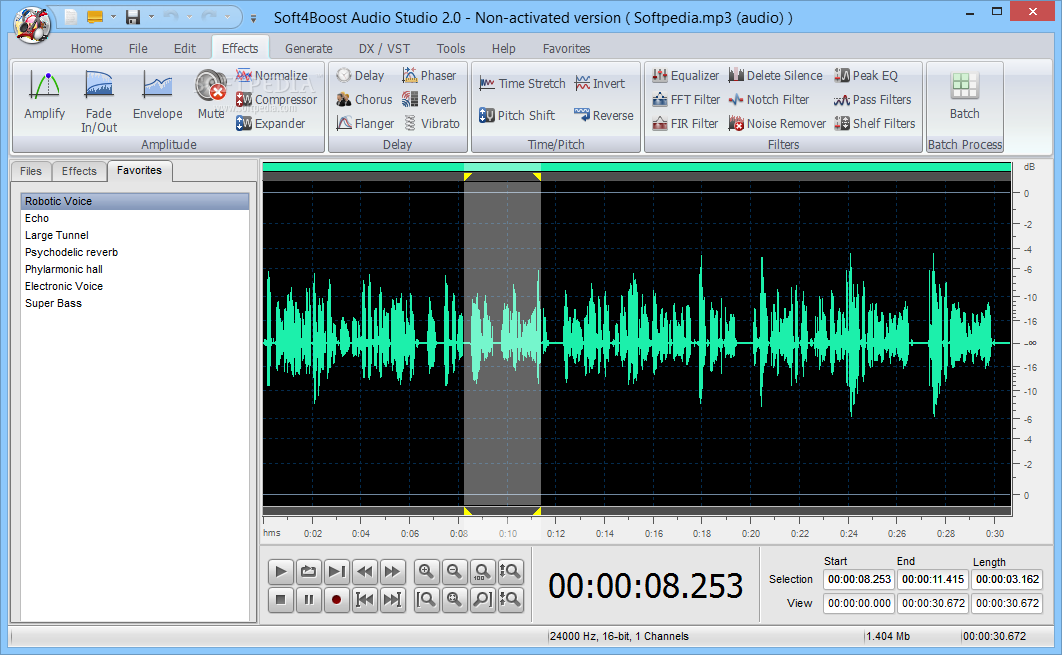The image size is (1062, 655).
Task: Click the Selection End time field
Action: click(933, 580)
